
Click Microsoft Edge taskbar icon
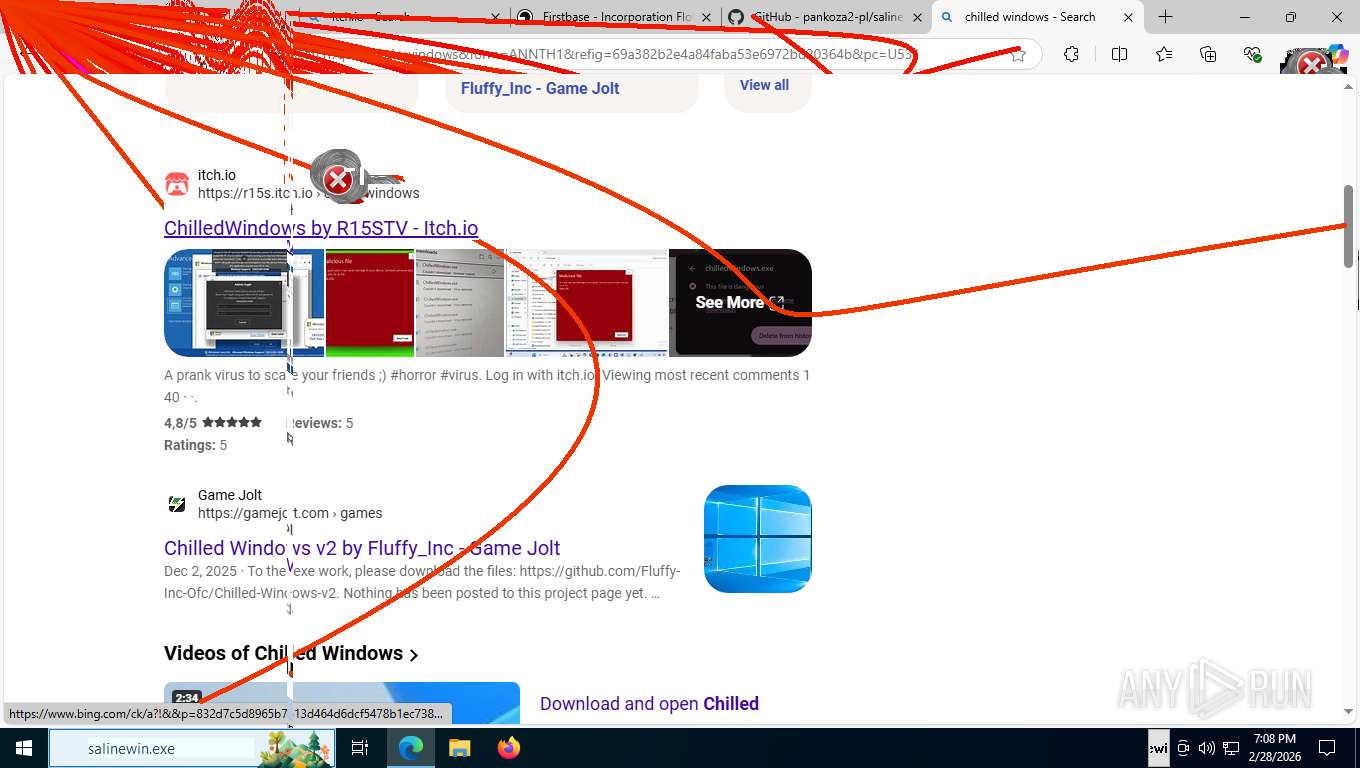pyautogui.click(x=411, y=748)
